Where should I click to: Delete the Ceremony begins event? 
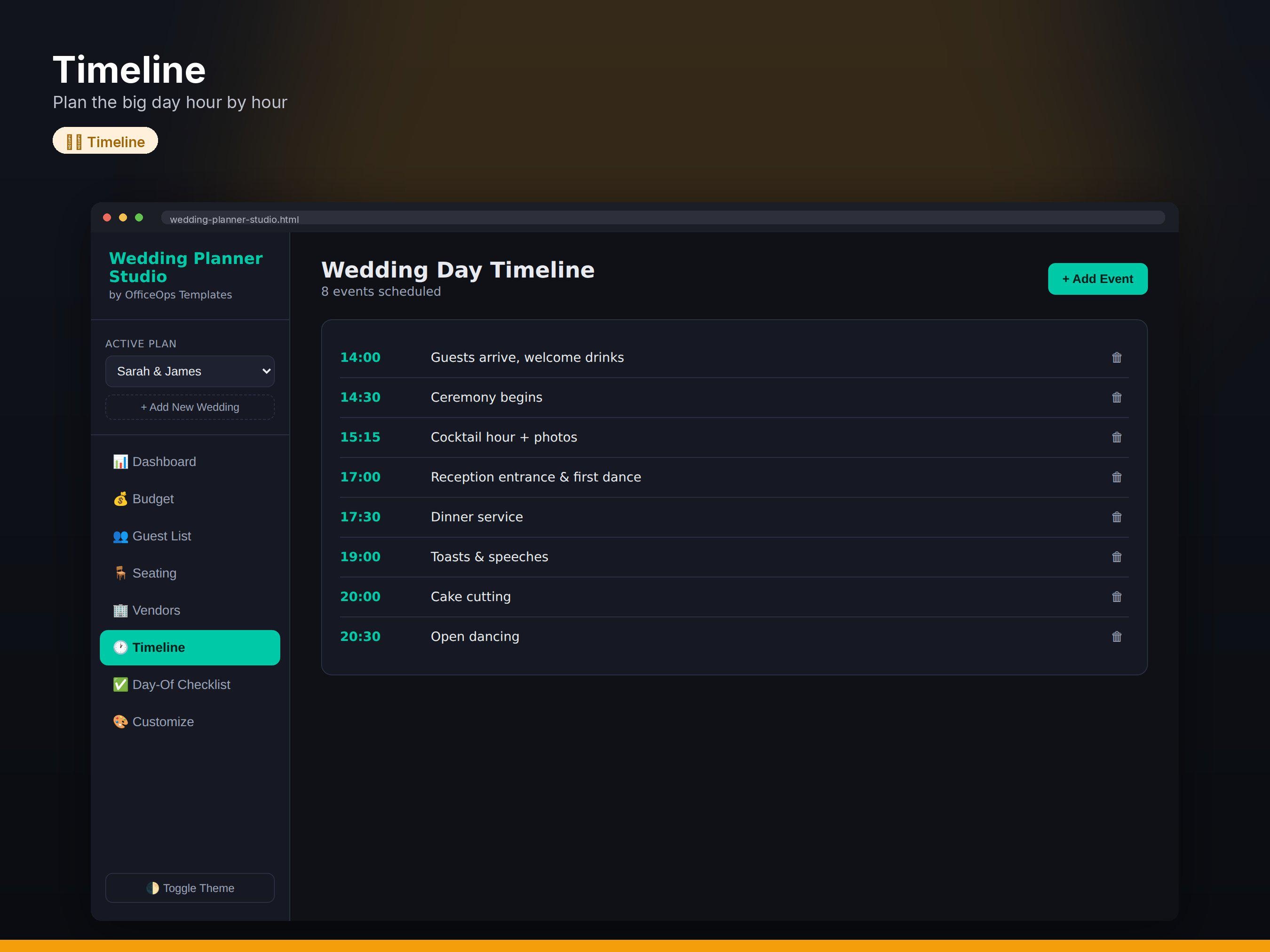point(1116,397)
